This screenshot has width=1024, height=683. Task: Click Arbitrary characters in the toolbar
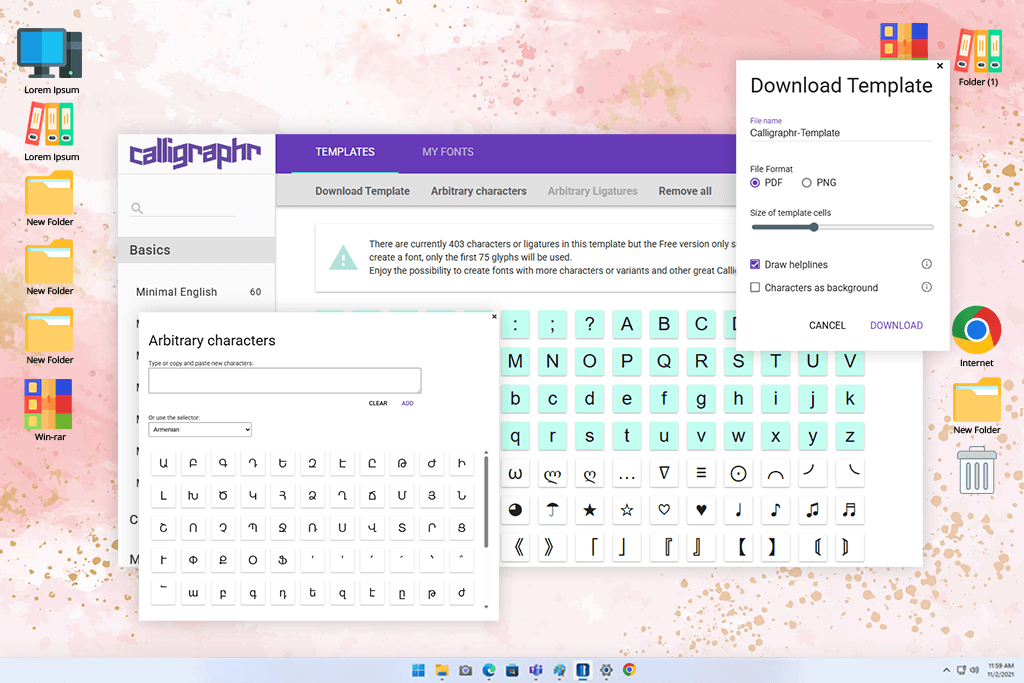tap(479, 191)
